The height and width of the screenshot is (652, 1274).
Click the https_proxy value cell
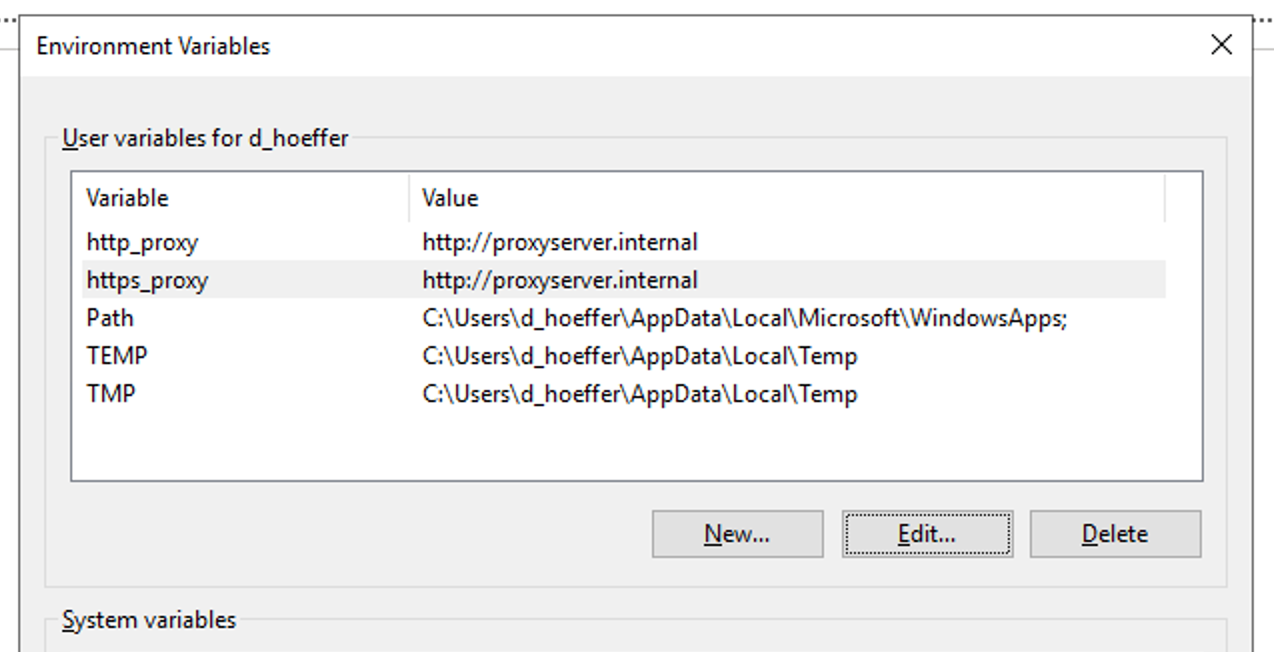[560, 280]
